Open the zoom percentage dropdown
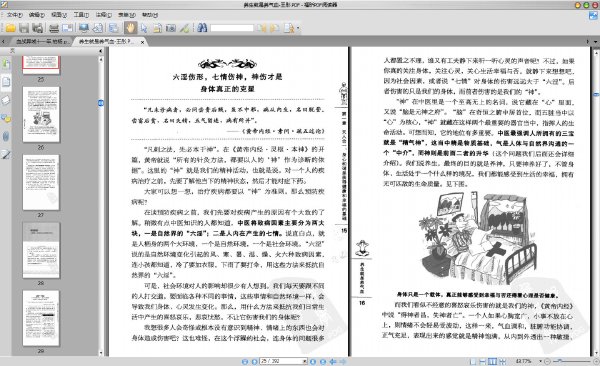This screenshot has width=600, height=366. click(x=541, y=361)
